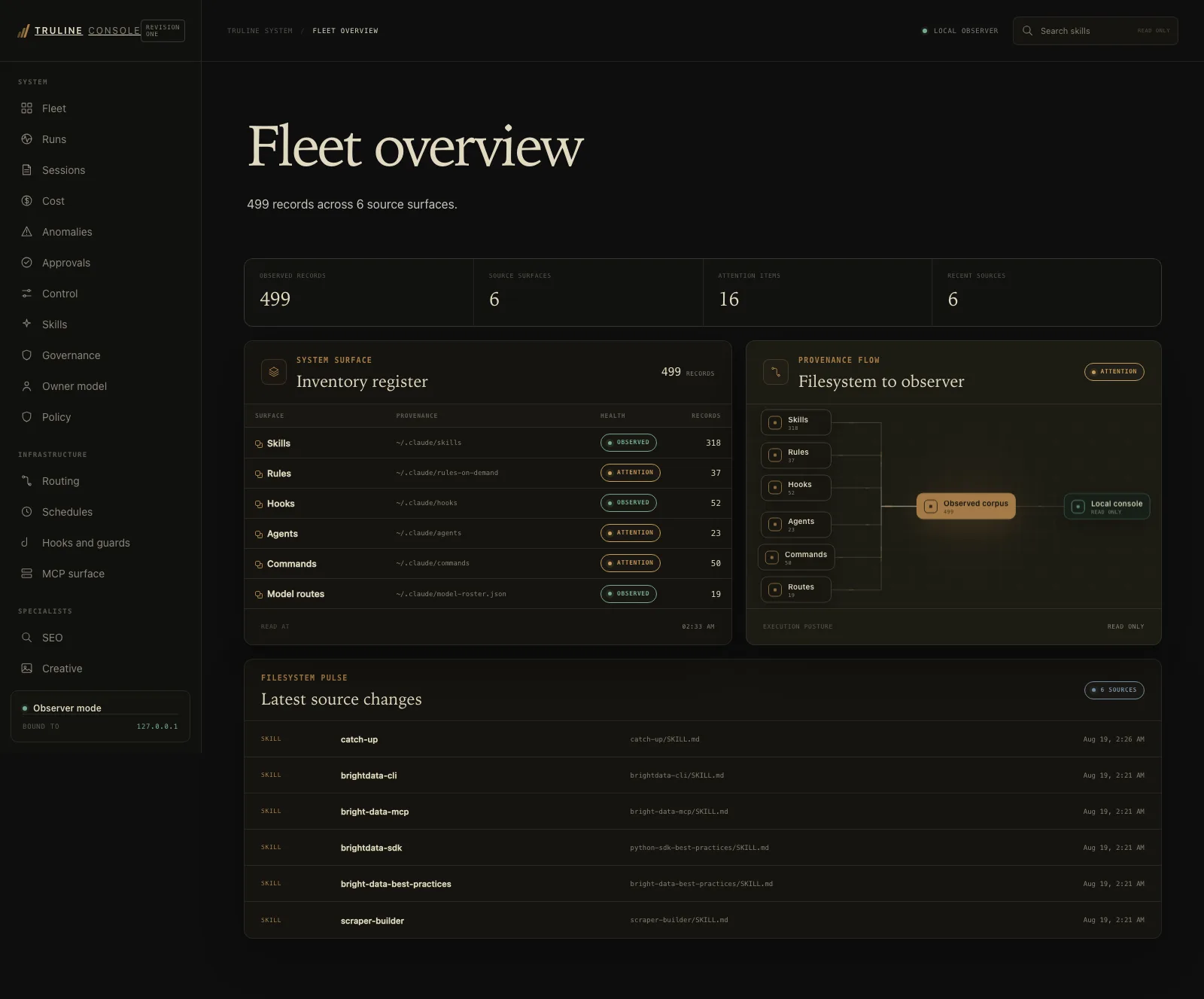Image resolution: width=1204 pixels, height=999 pixels.
Task: Click the MCP surface server icon
Action: coord(27,574)
